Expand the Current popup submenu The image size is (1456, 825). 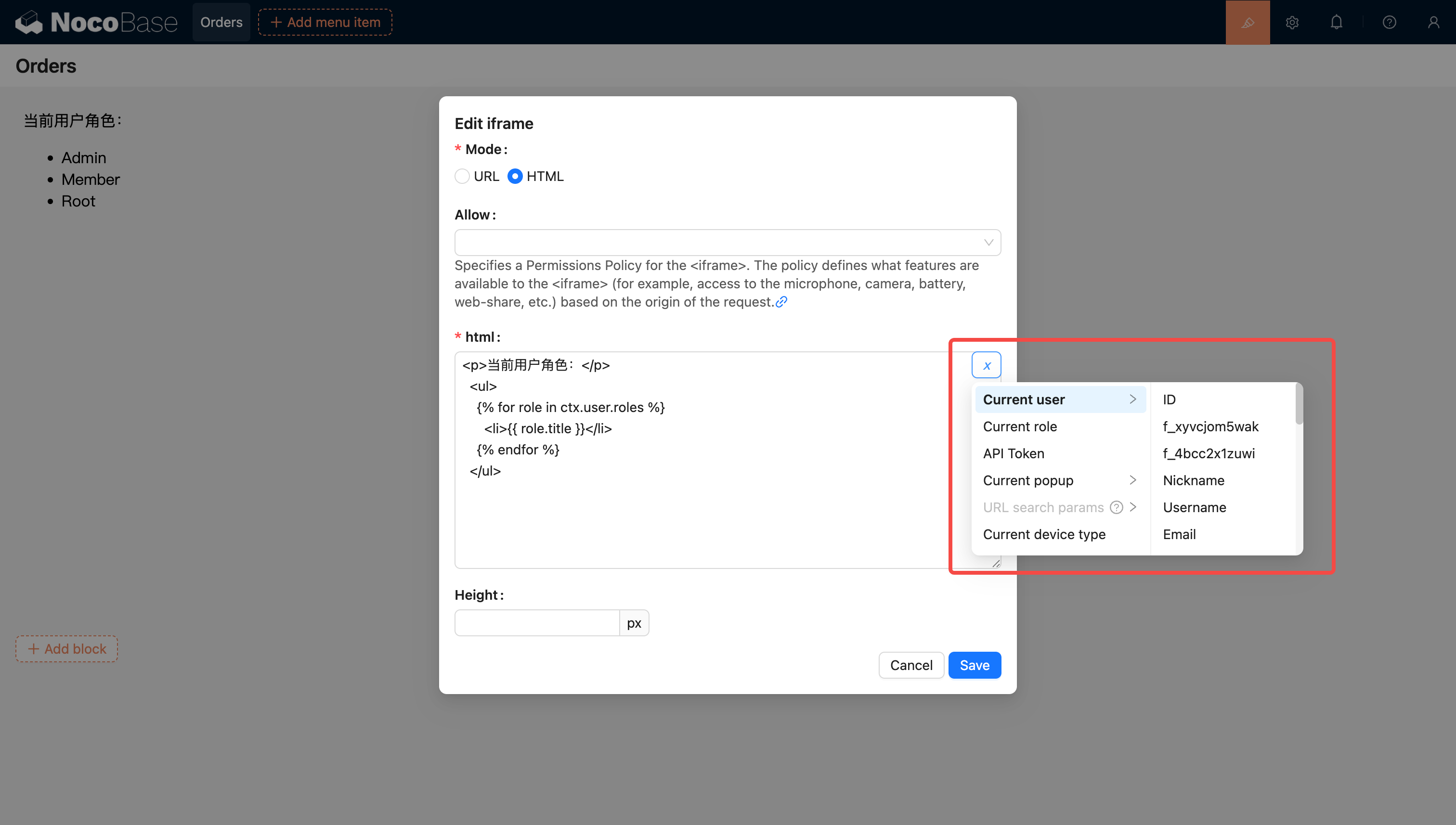click(x=1060, y=480)
